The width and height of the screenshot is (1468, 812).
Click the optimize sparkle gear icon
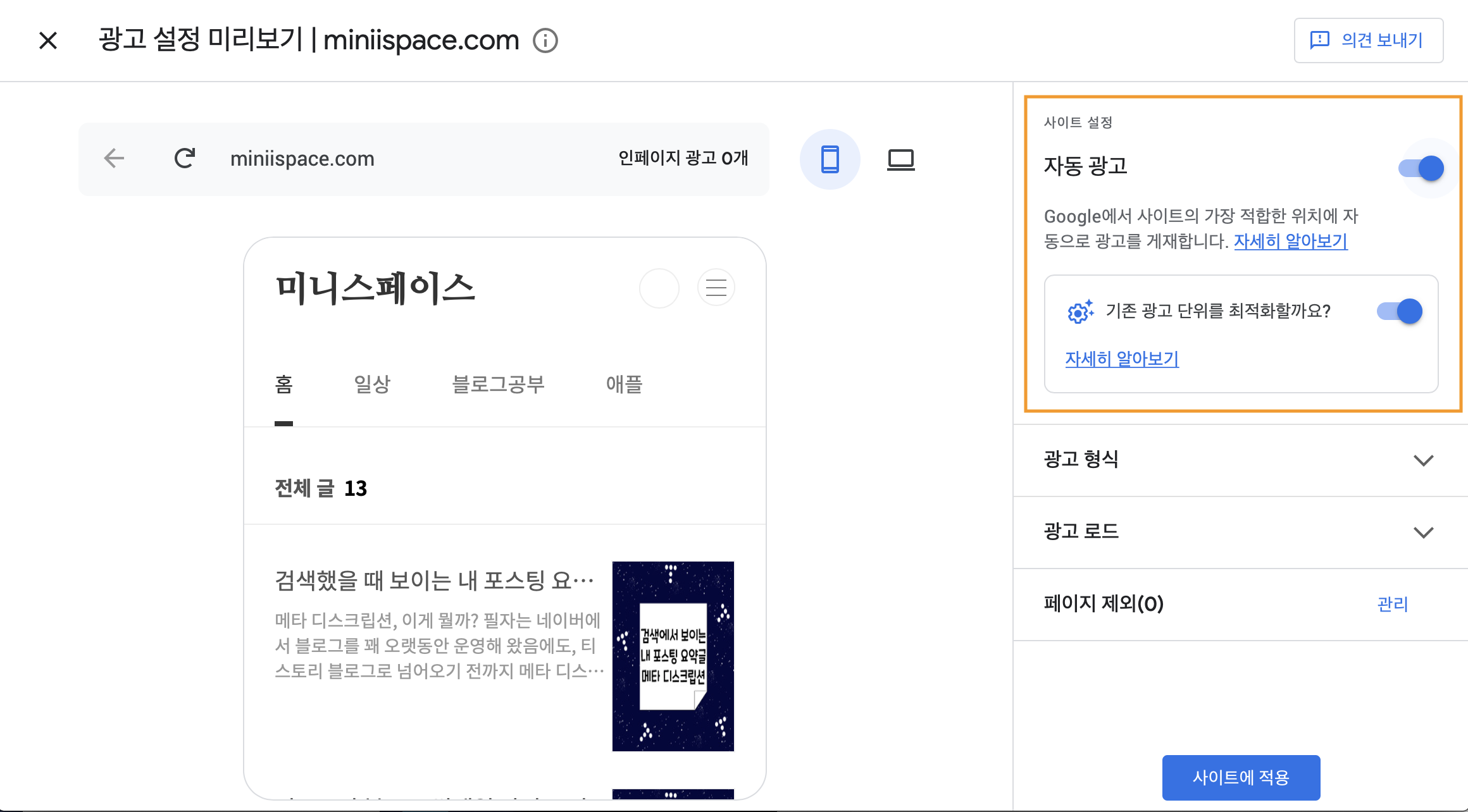click(1080, 311)
